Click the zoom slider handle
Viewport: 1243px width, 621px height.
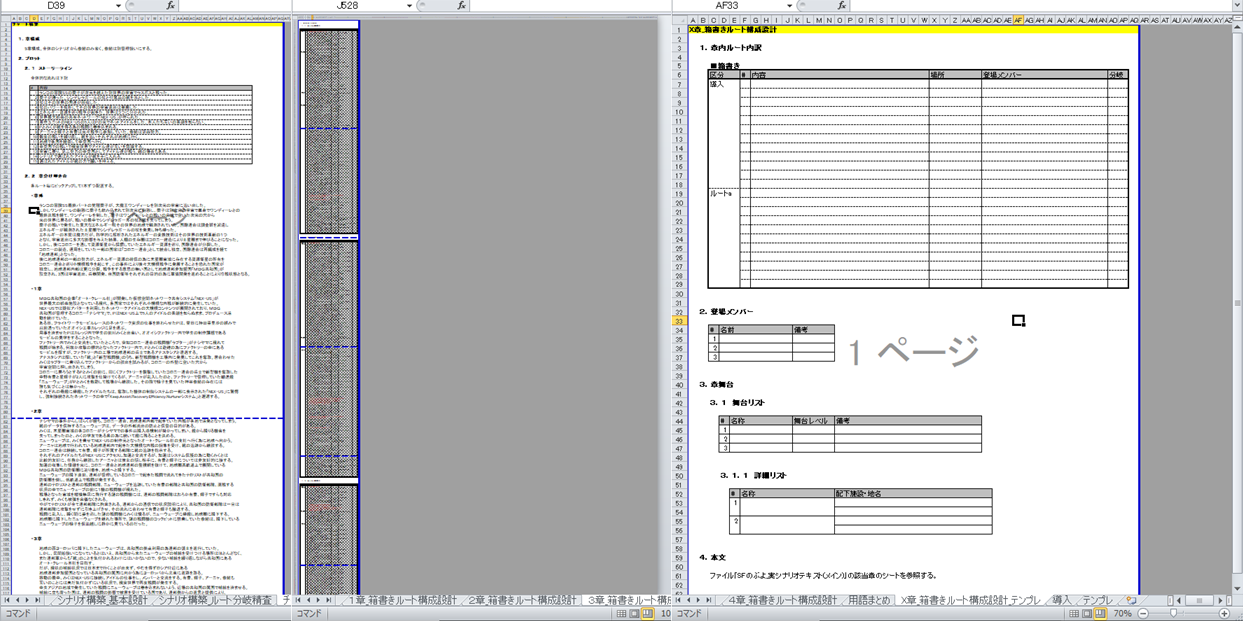tap(1173, 613)
